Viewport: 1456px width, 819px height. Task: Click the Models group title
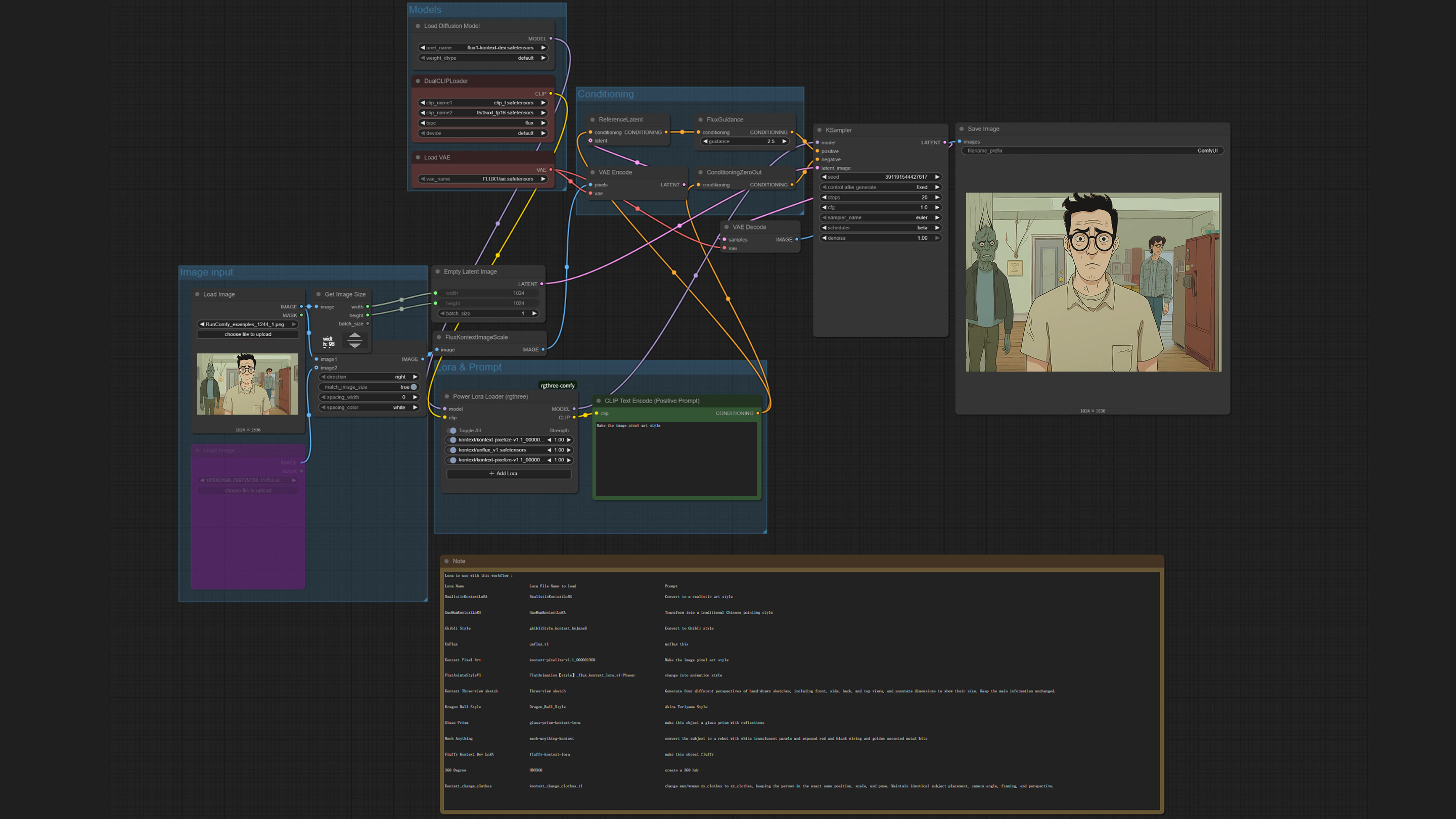425,10
